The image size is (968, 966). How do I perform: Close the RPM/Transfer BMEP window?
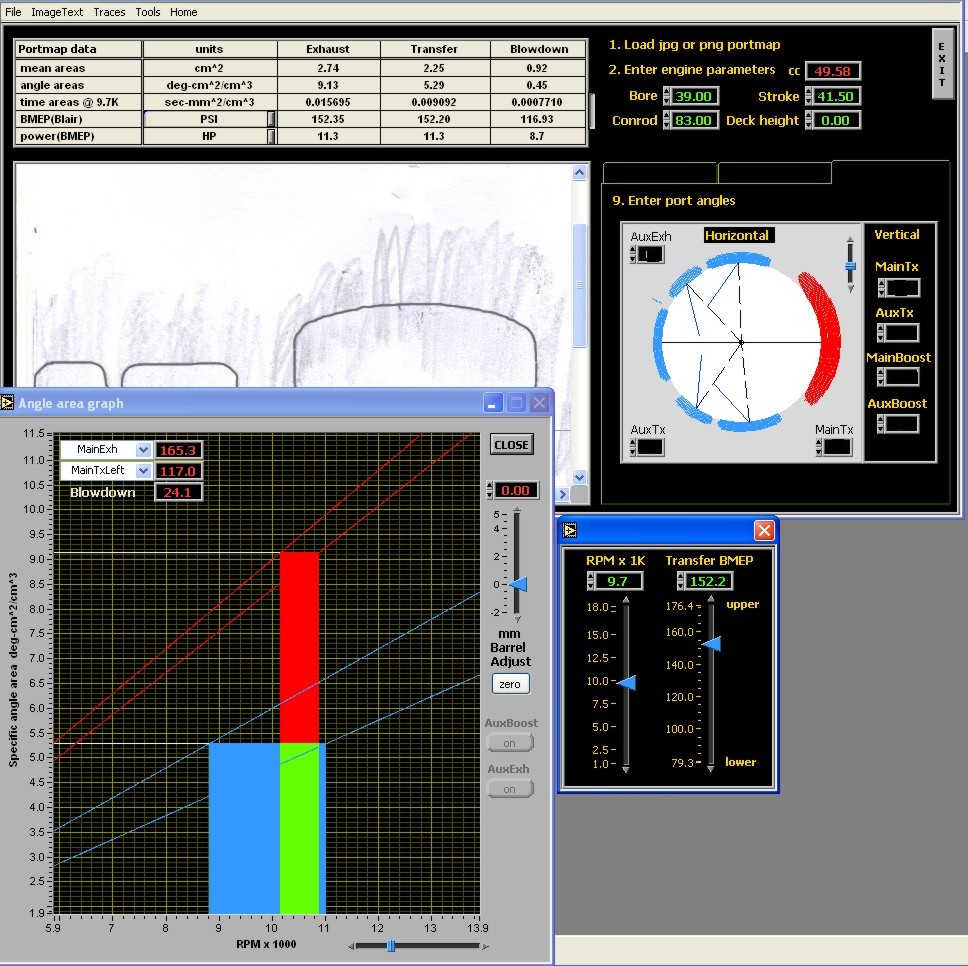[x=764, y=530]
